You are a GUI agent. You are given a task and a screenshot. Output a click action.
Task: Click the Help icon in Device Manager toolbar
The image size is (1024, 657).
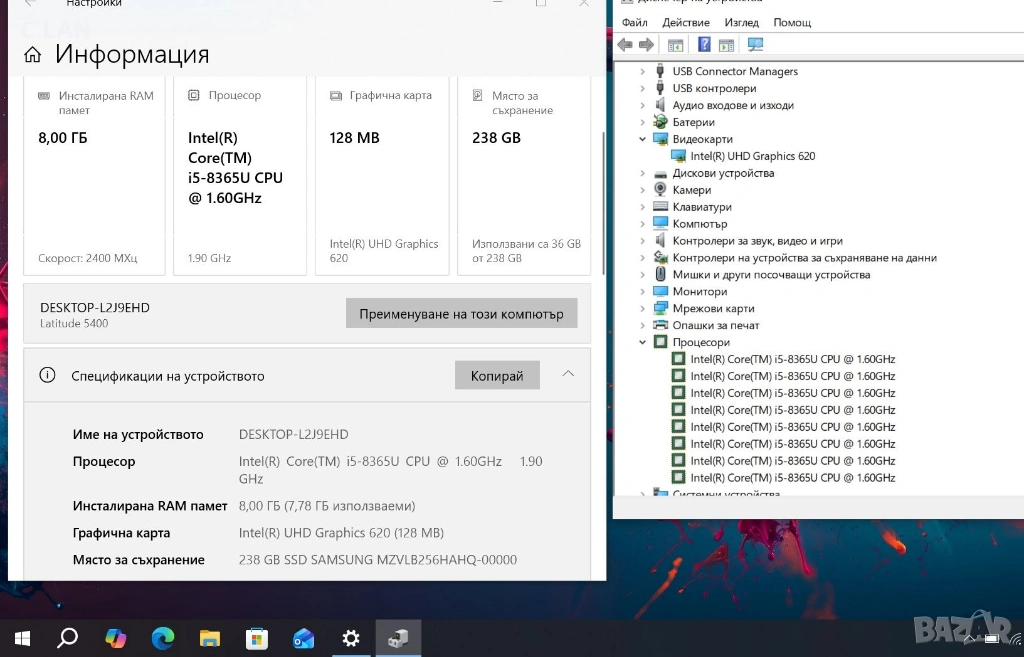pyautogui.click(x=704, y=45)
